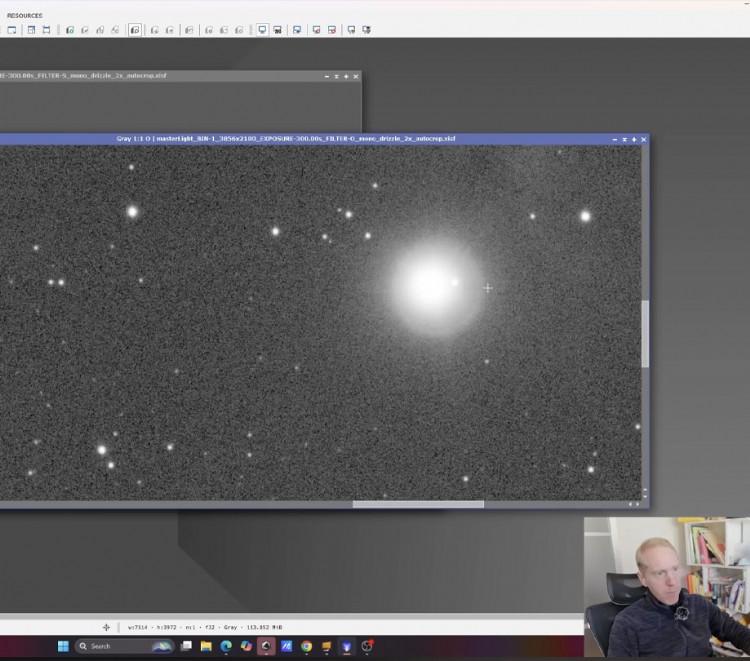Maximize the FILTER-O image window with plus button
The height and width of the screenshot is (661, 750).
(634, 139)
